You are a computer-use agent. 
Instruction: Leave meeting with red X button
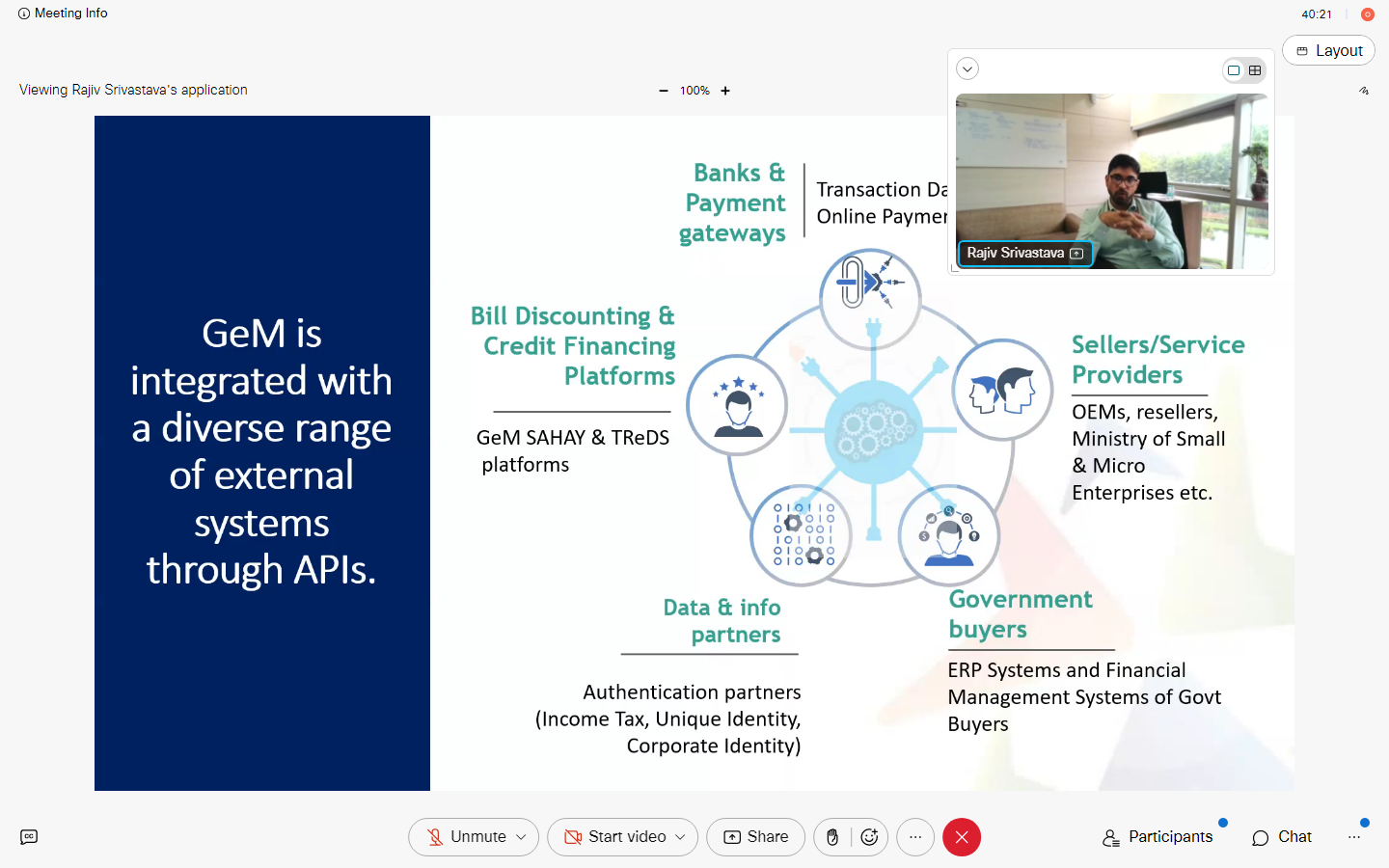[x=962, y=837]
